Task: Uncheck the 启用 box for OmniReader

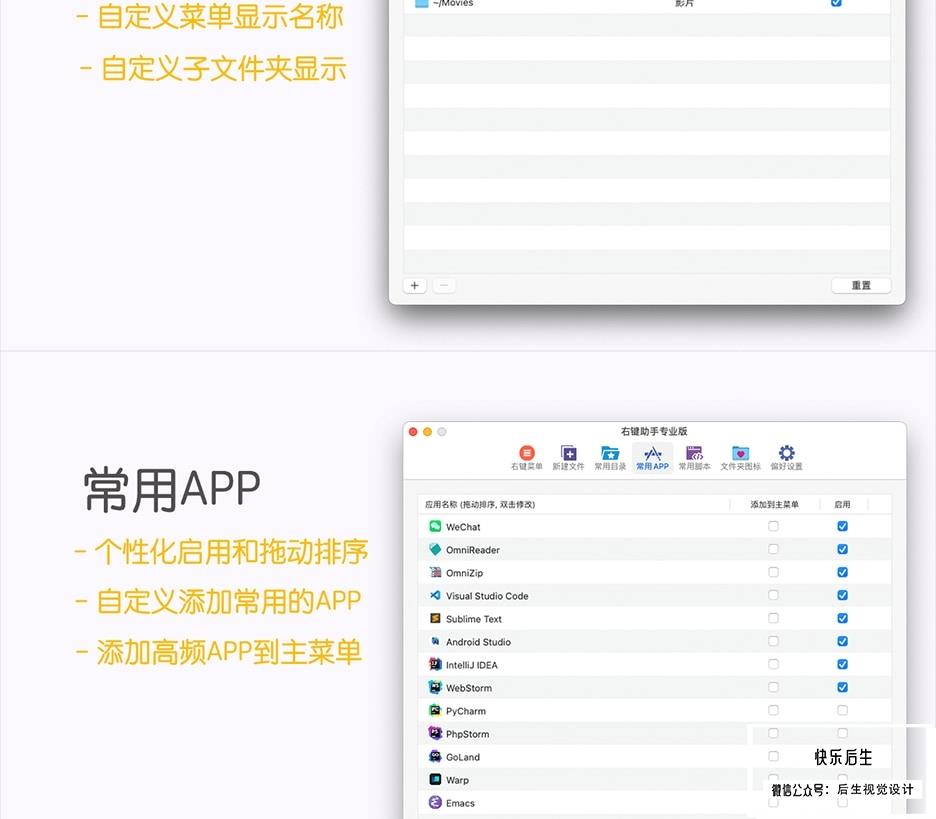Action: [x=842, y=549]
